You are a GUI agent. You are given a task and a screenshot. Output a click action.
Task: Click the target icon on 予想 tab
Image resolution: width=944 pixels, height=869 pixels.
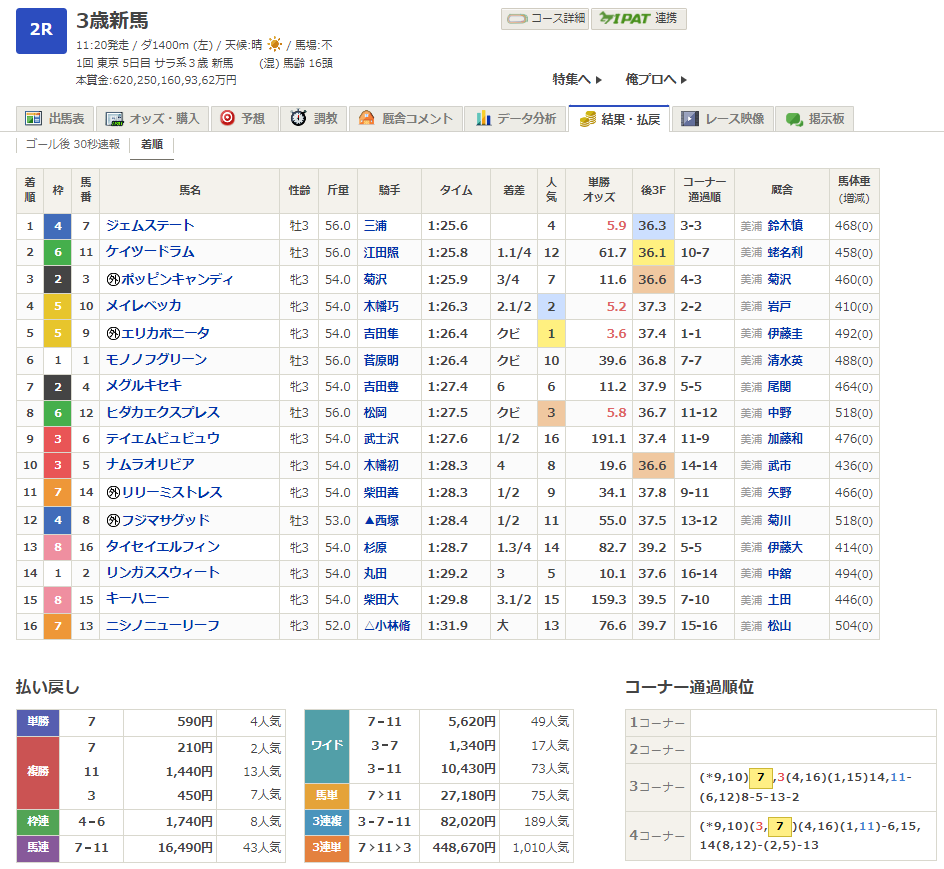click(227, 118)
